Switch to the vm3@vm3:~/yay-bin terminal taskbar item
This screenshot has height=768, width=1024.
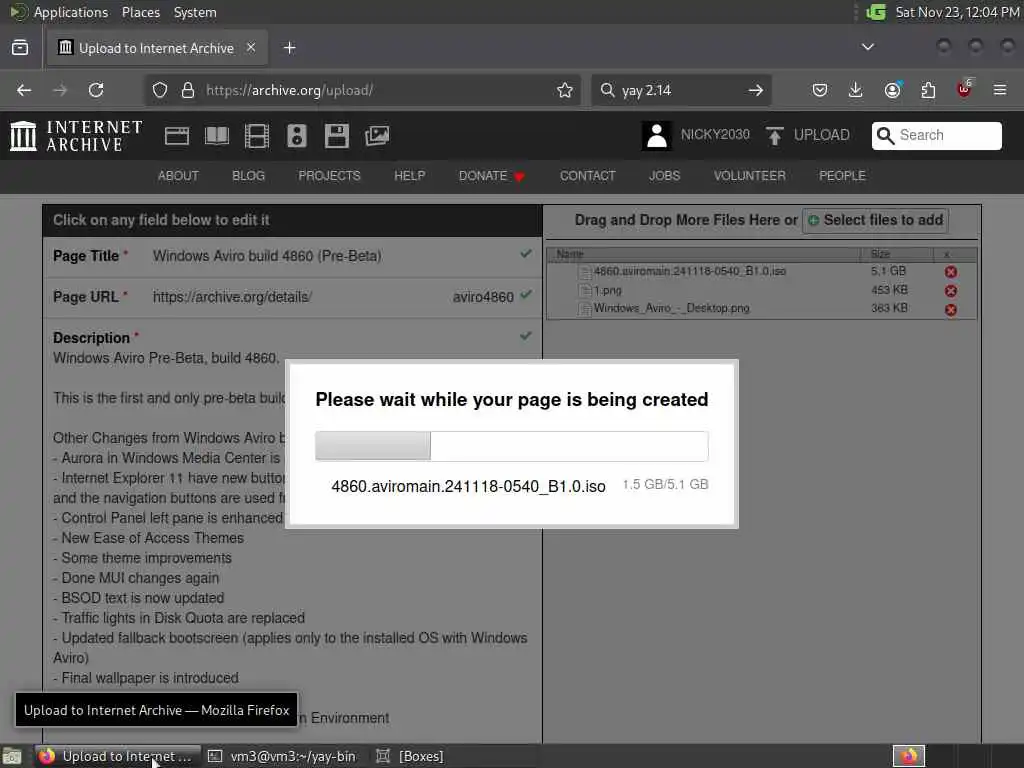coord(282,756)
